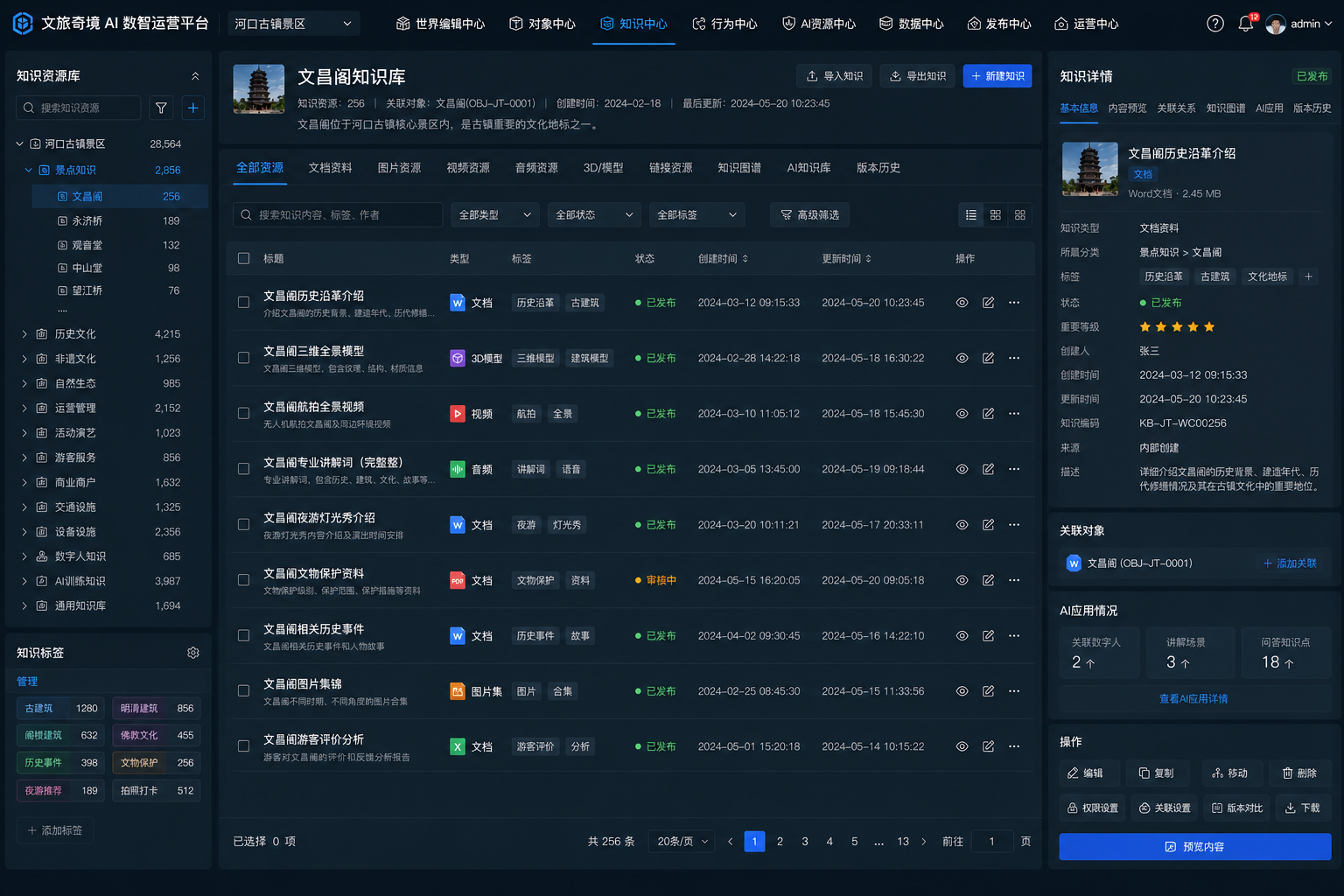Open the 全部标签 filter dropdown
The height and width of the screenshot is (896, 1344).
pos(696,214)
